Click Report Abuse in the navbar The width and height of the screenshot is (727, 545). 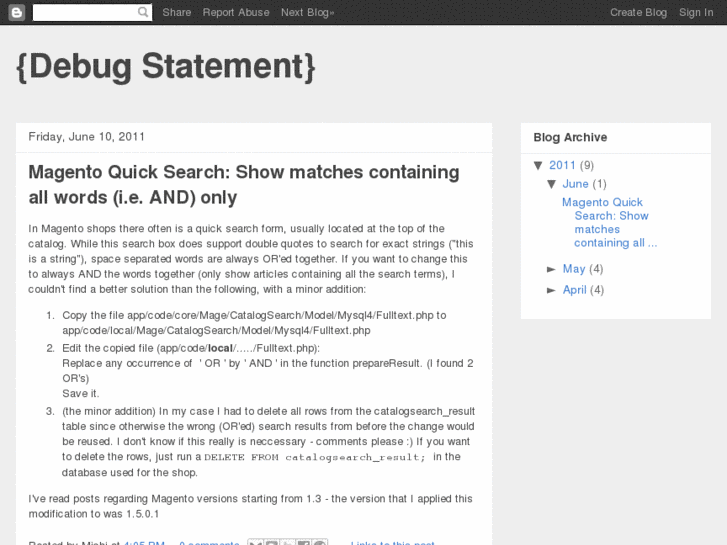pos(236,13)
